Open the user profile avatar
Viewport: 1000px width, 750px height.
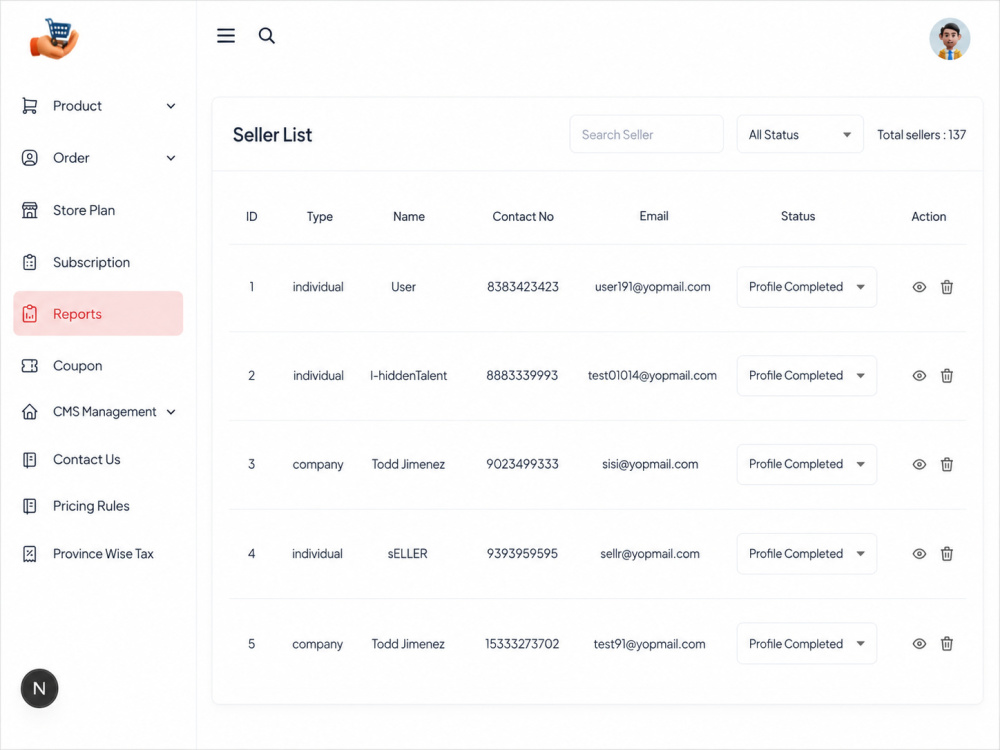(x=949, y=39)
